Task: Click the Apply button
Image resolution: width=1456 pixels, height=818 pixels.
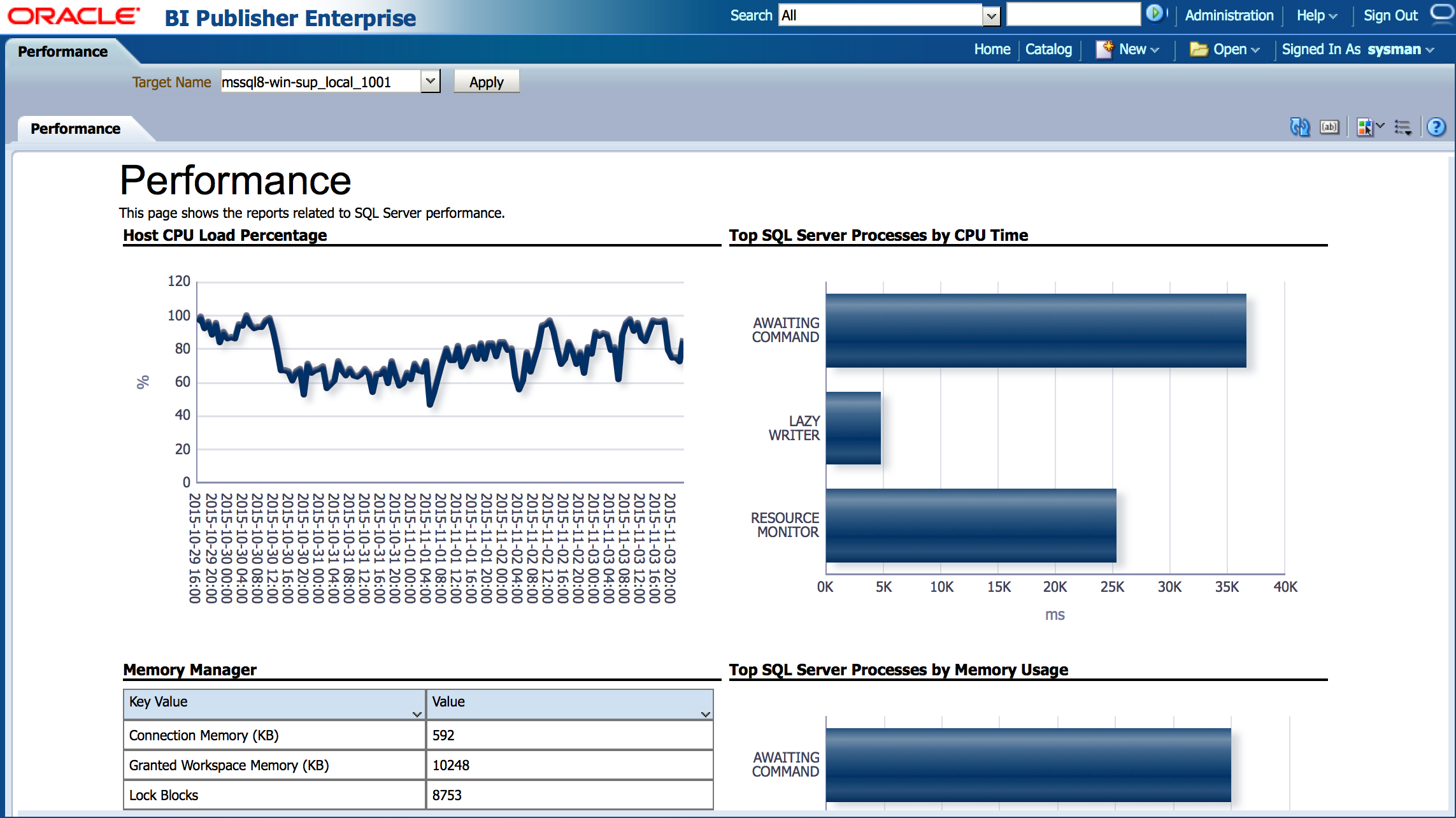Action: [485, 82]
